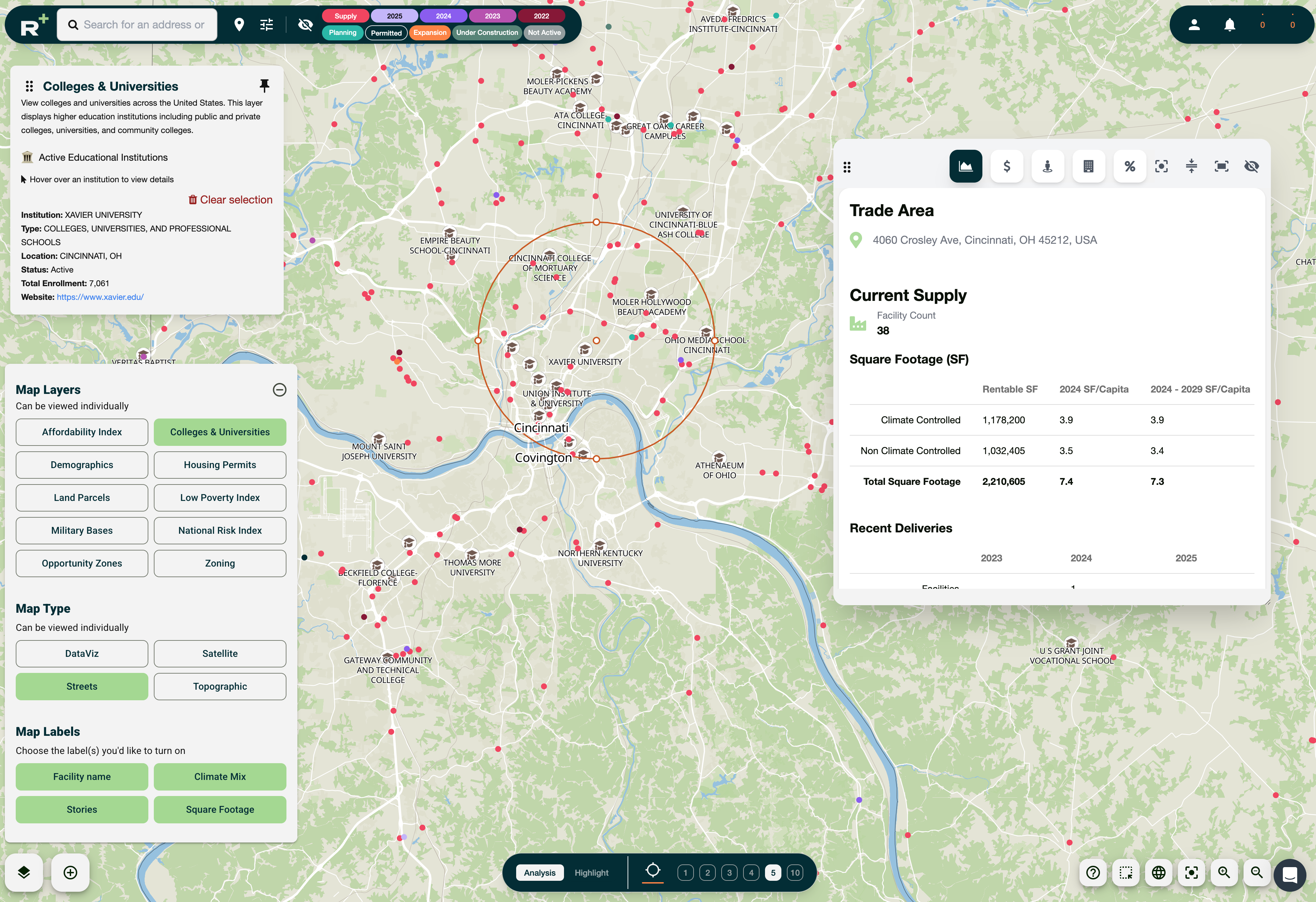Open the chat support bubble
Image resolution: width=1316 pixels, height=902 pixels.
point(1290,875)
